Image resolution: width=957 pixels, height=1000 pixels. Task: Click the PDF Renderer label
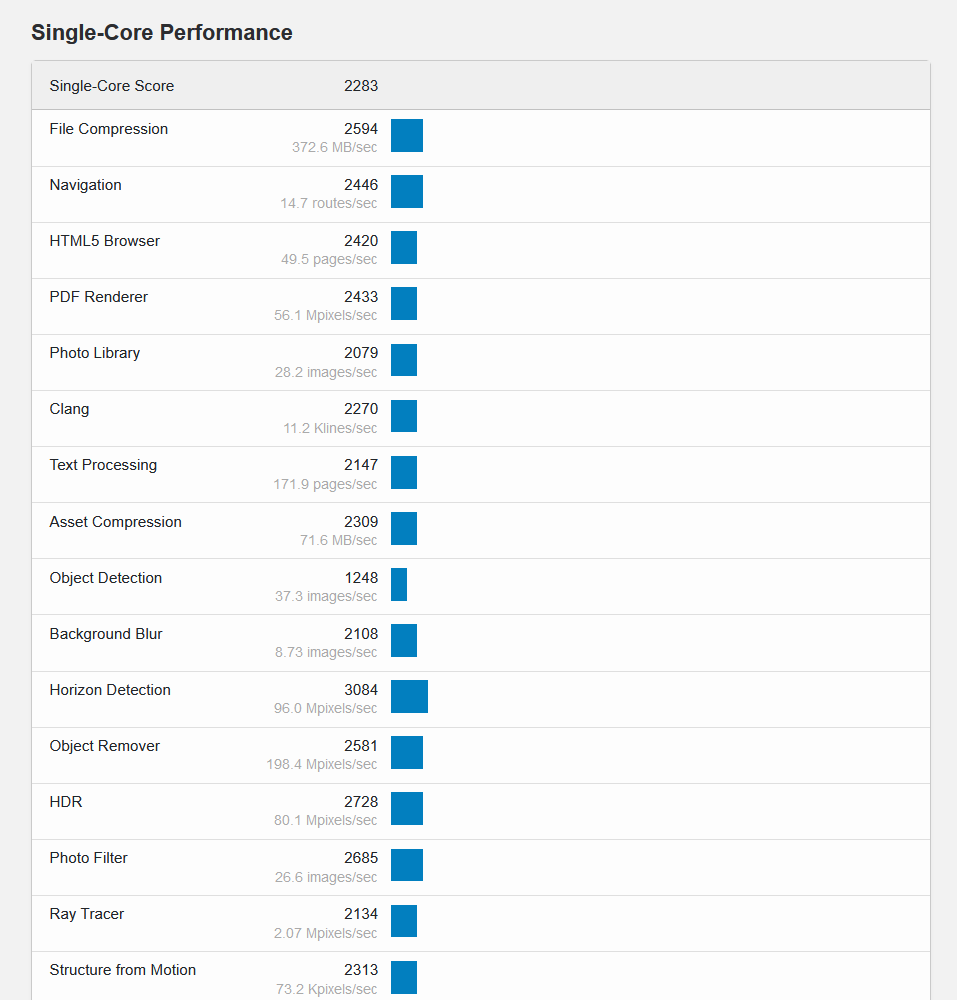[98, 297]
